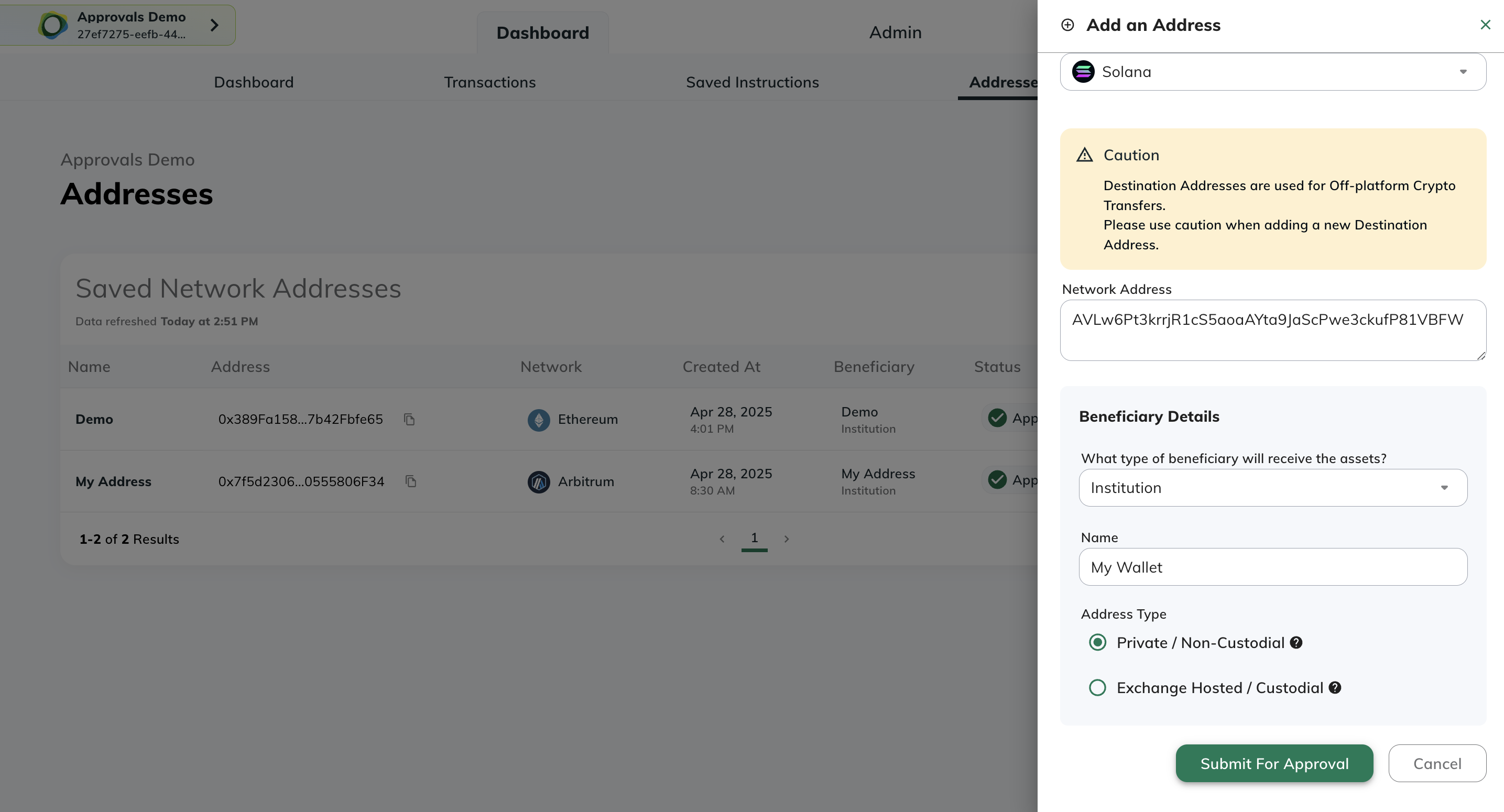Copy the Demo Ethereum address
The width and height of the screenshot is (1504, 812).
pos(409,419)
